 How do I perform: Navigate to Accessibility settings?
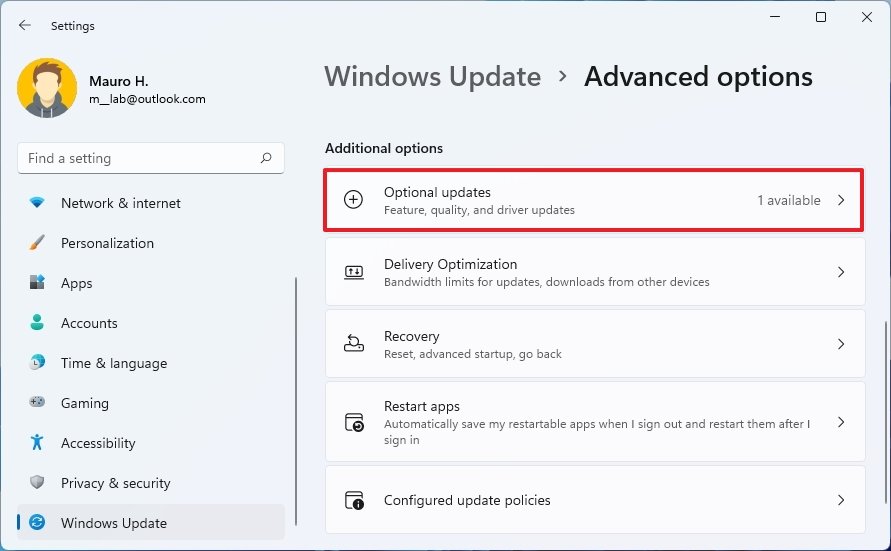[151, 443]
